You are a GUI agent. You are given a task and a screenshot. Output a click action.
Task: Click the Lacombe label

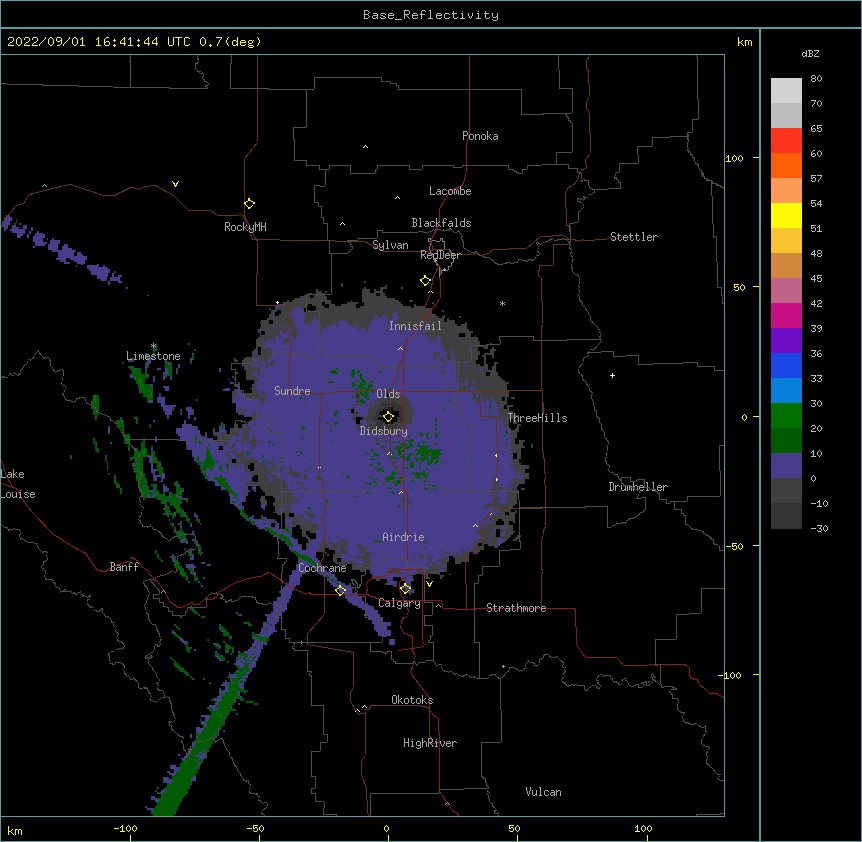click(x=450, y=191)
